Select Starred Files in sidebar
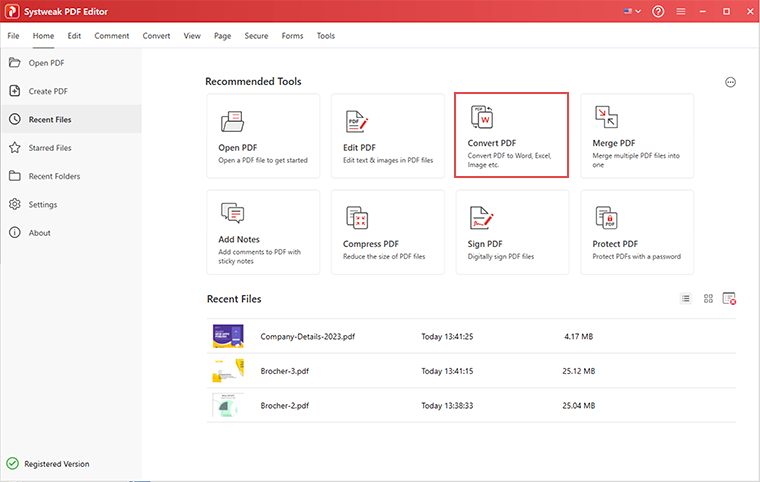760x482 pixels. (50, 148)
